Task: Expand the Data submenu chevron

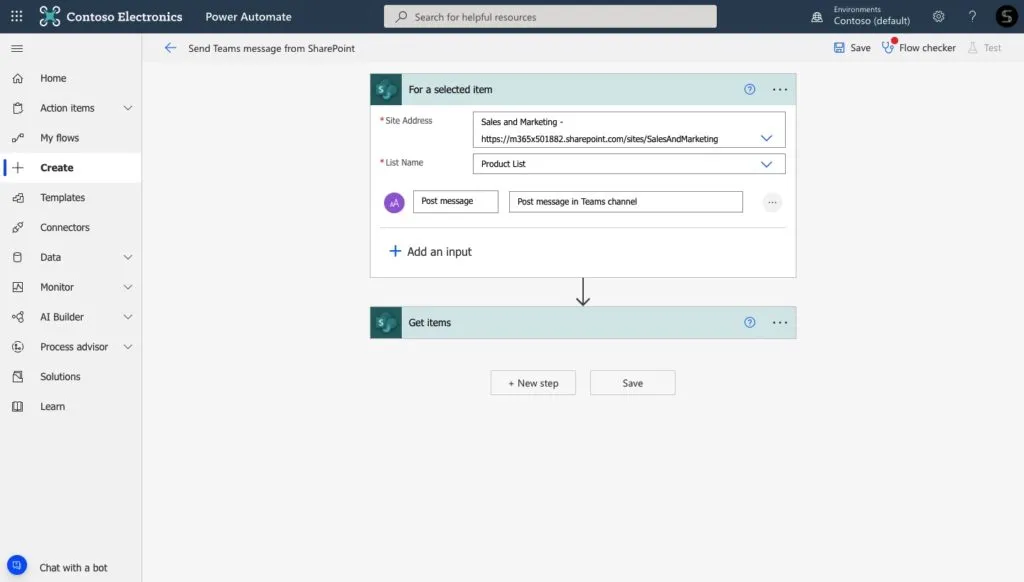Action: click(x=128, y=257)
